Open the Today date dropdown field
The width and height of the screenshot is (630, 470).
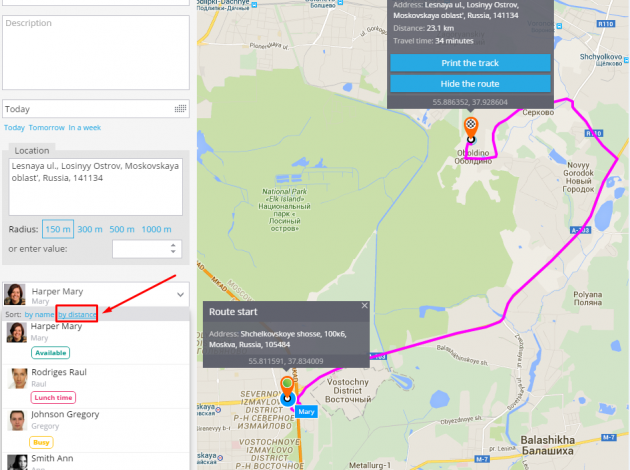click(x=88, y=108)
